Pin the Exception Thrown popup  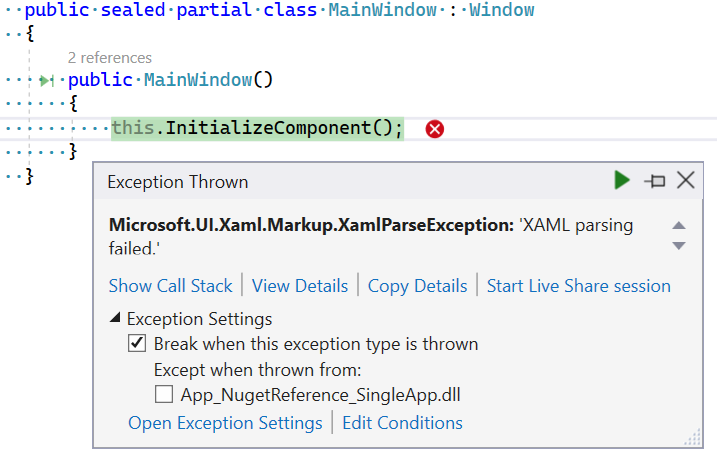tap(655, 181)
